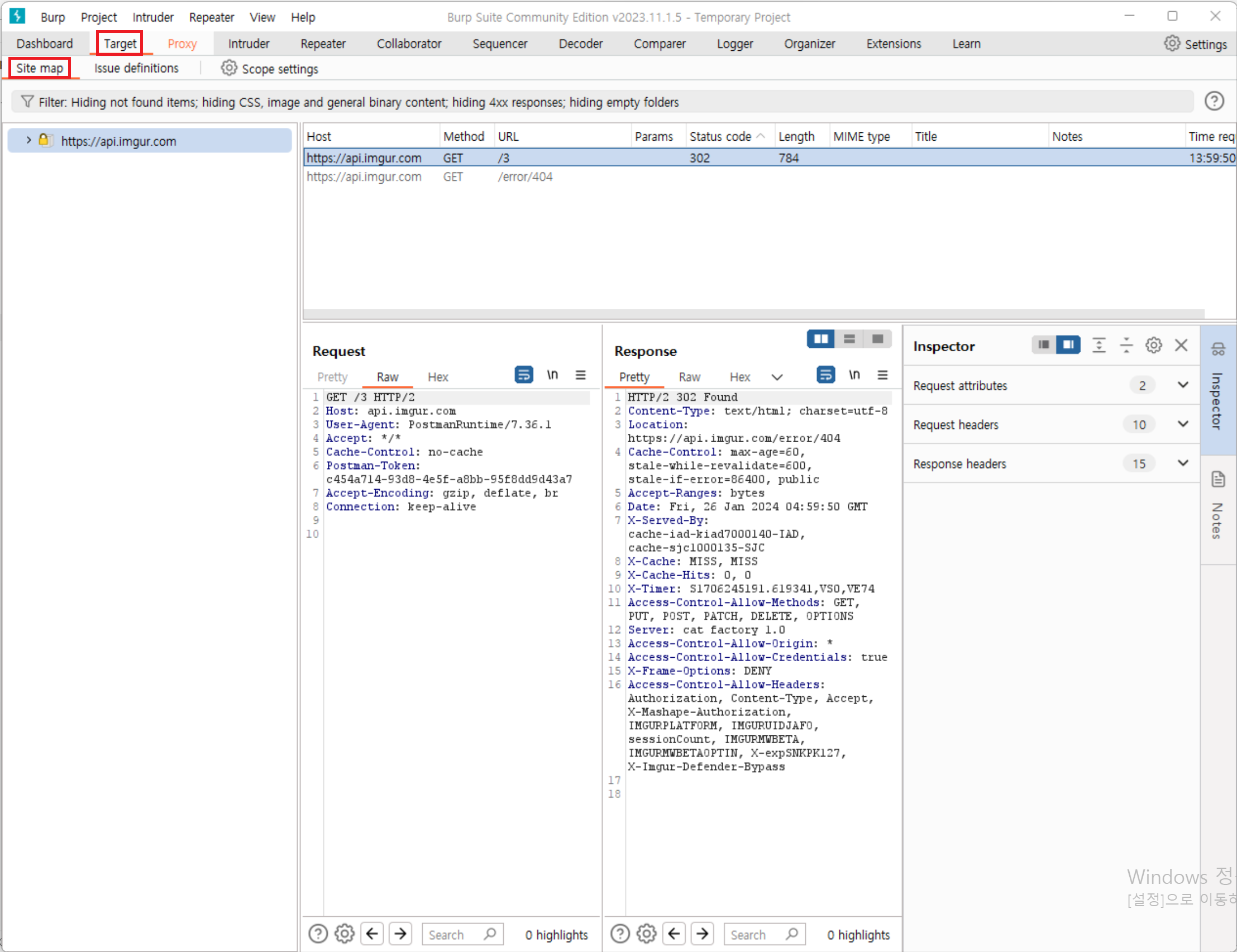Viewport: 1237px width, 952px height.
Task: Click the filter funnel icon
Action: click(27, 102)
